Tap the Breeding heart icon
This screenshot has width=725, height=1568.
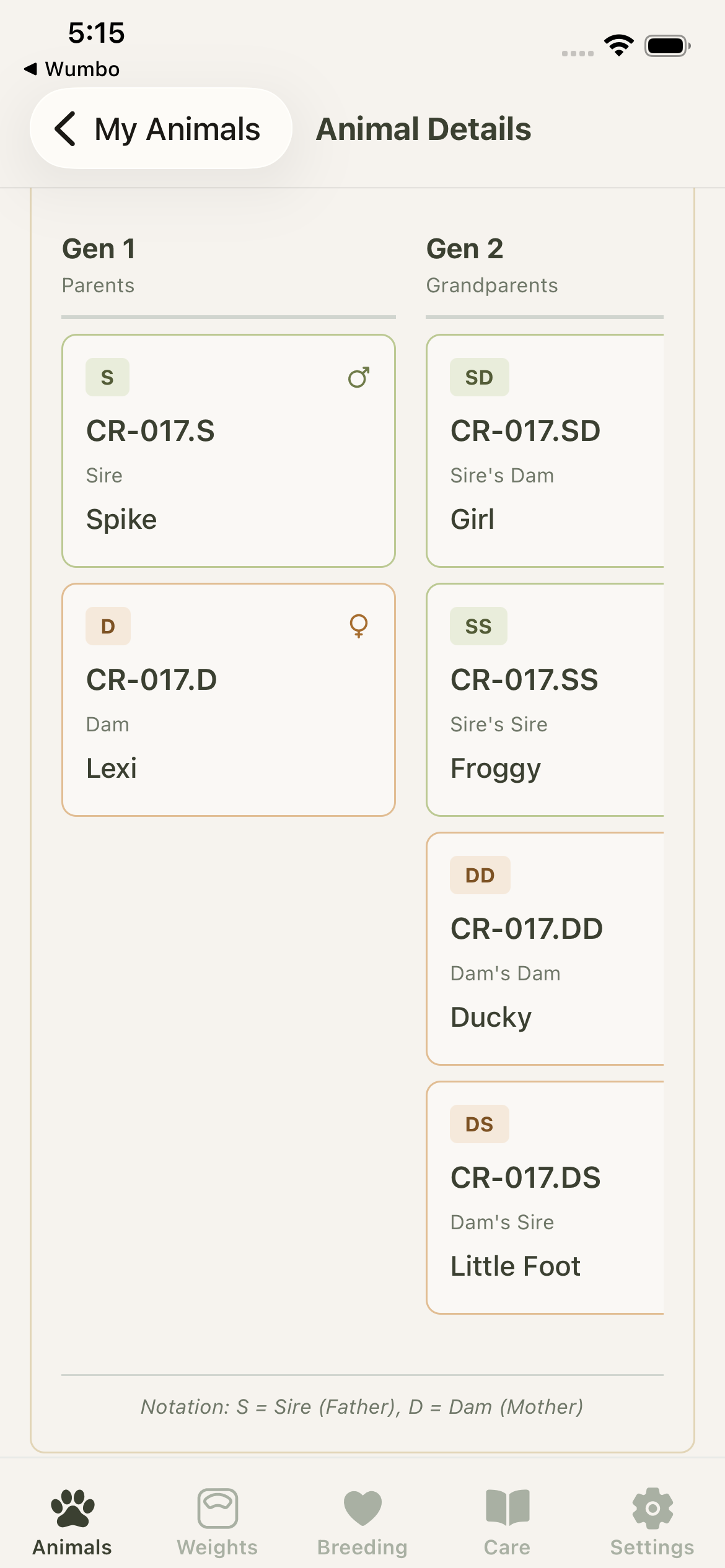pyautogui.click(x=362, y=1508)
